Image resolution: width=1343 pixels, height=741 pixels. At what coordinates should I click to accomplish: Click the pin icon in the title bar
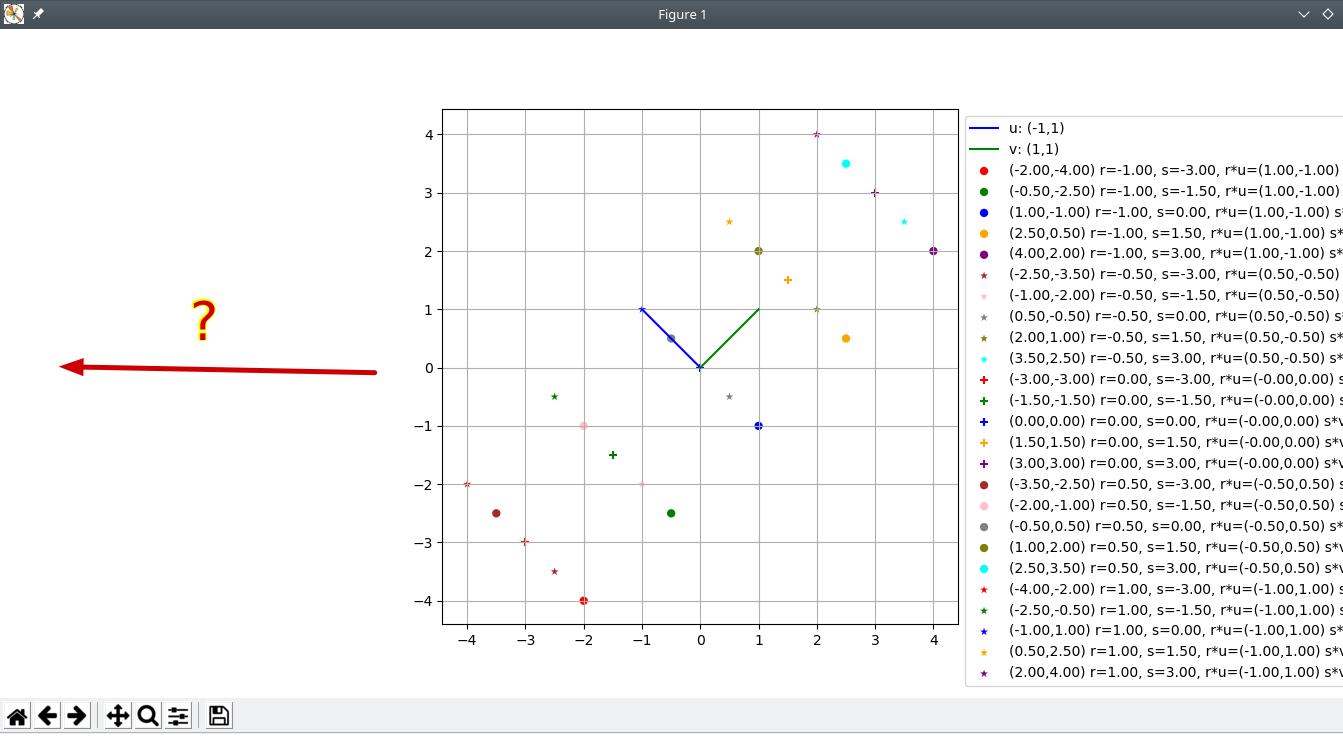(x=38, y=14)
